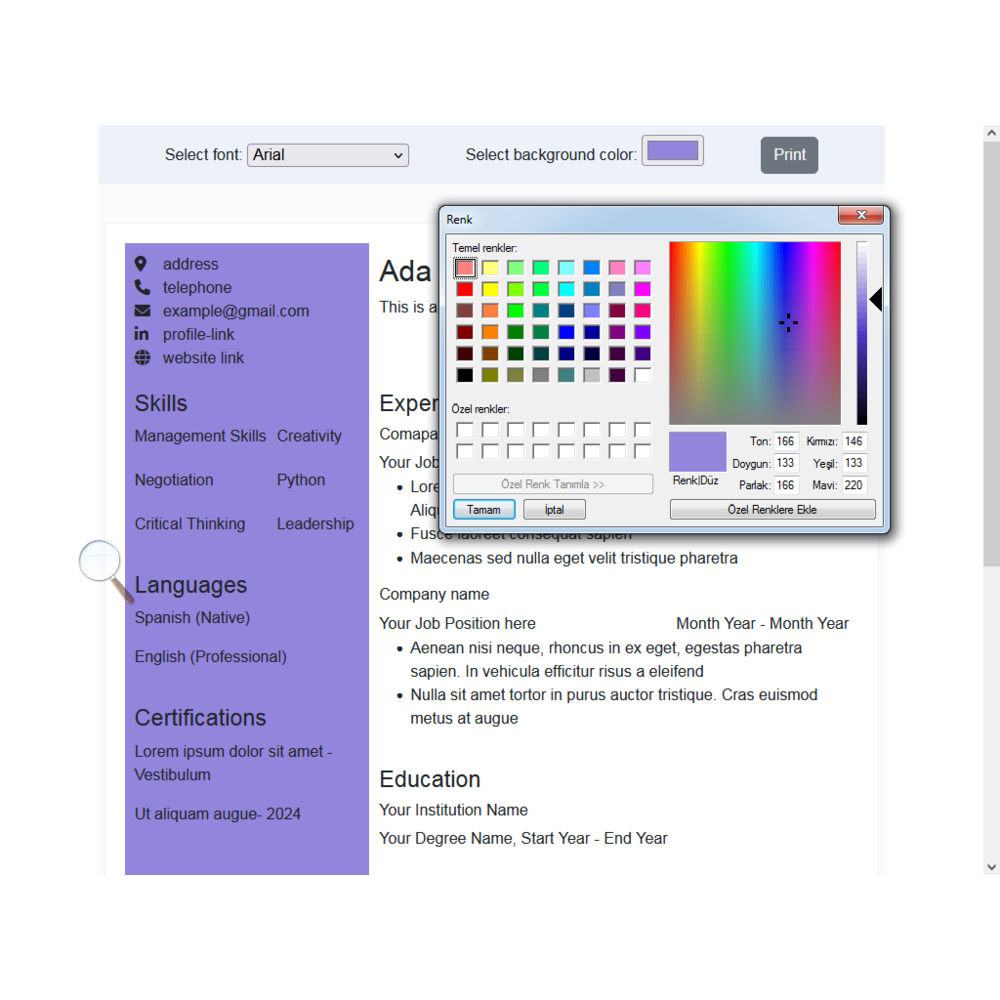1000x1000 pixels.
Task: Click Spanish (Native) language entry
Action: (x=192, y=618)
